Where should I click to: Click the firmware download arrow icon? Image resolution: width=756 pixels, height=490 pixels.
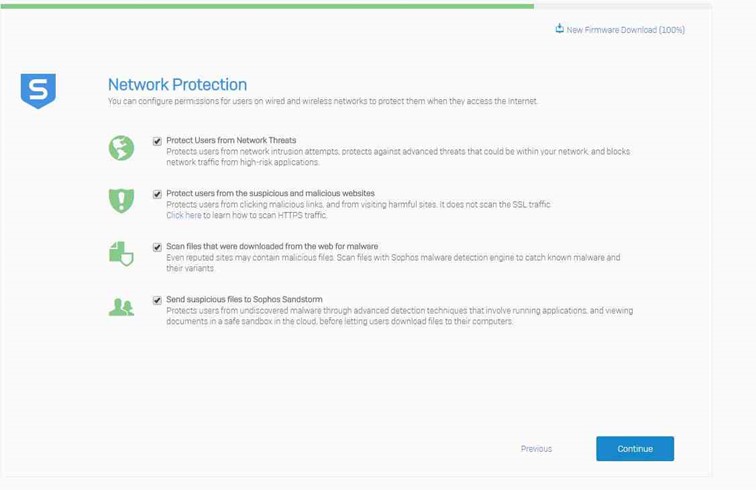(x=560, y=29)
